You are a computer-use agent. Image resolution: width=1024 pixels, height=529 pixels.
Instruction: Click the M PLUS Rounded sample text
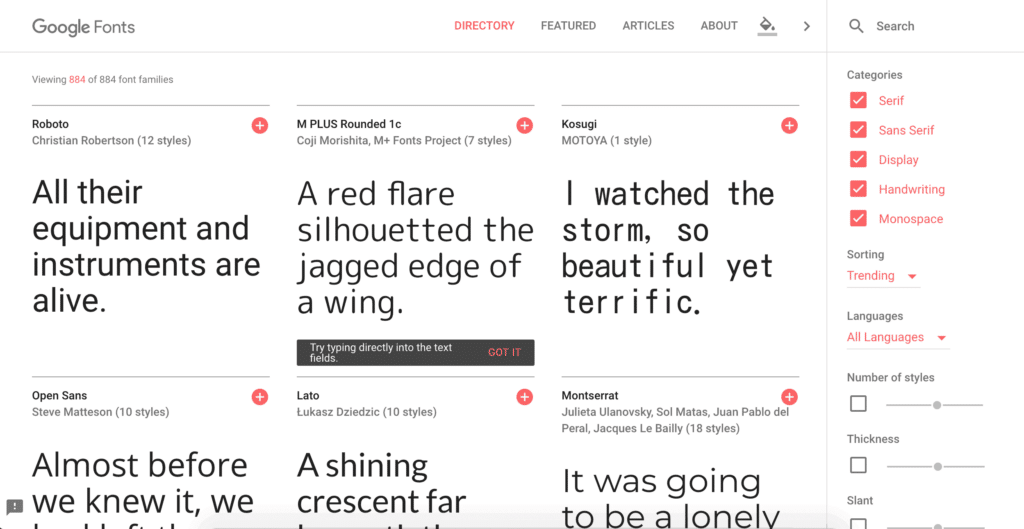415,248
